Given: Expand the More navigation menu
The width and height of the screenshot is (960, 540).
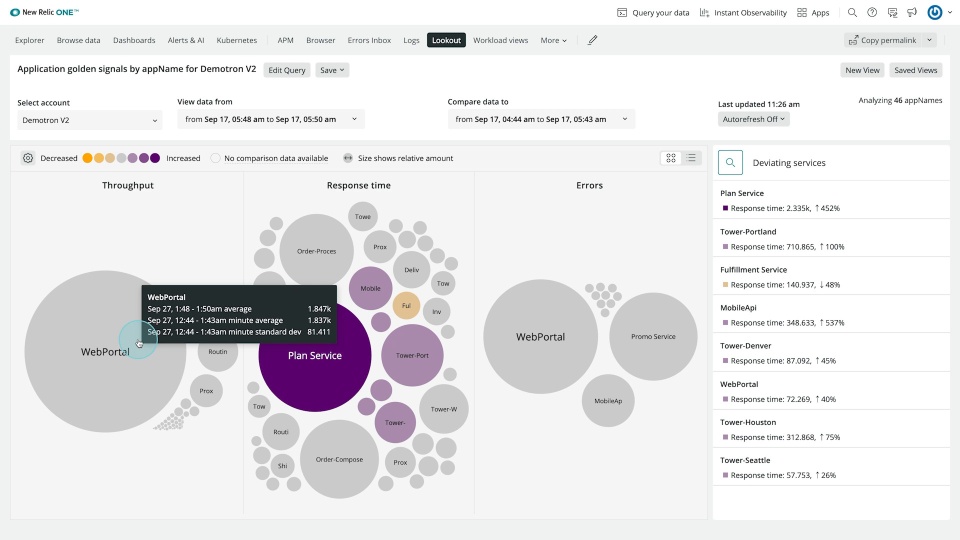Looking at the screenshot, I should [553, 40].
